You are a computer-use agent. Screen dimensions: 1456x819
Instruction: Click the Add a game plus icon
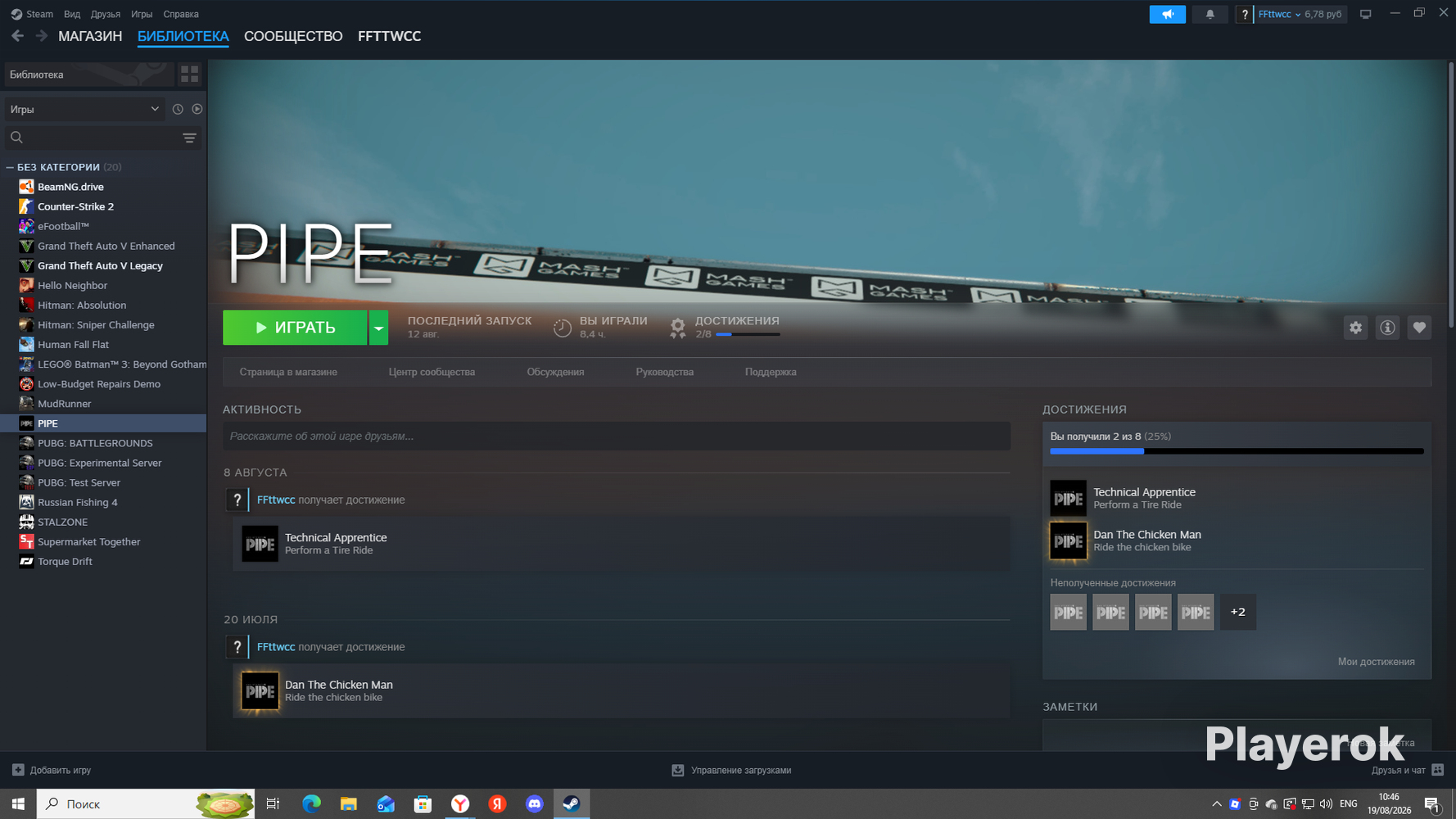tap(18, 770)
